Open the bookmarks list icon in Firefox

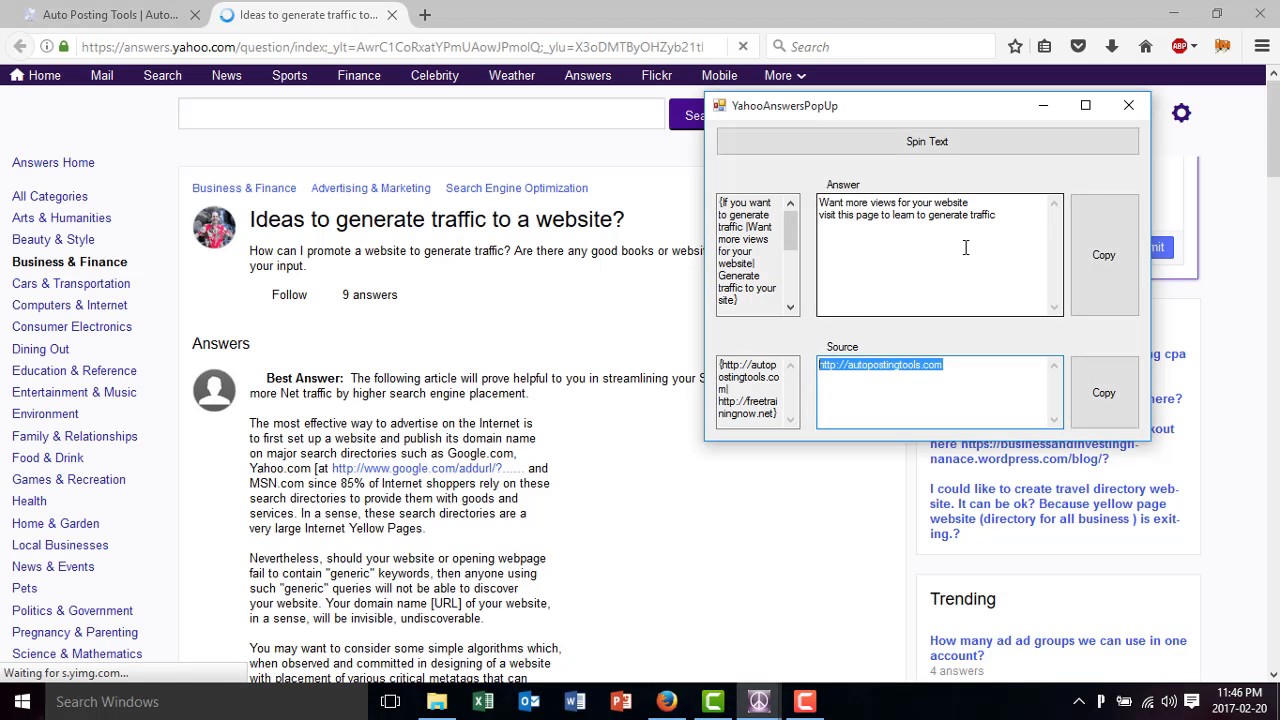click(x=1044, y=46)
